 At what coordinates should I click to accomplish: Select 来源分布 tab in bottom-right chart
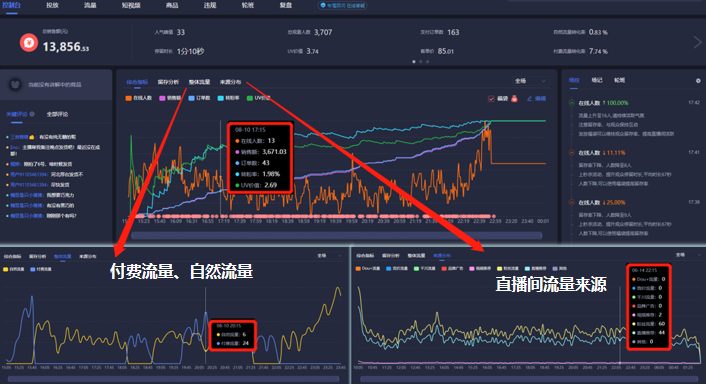[x=441, y=255]
